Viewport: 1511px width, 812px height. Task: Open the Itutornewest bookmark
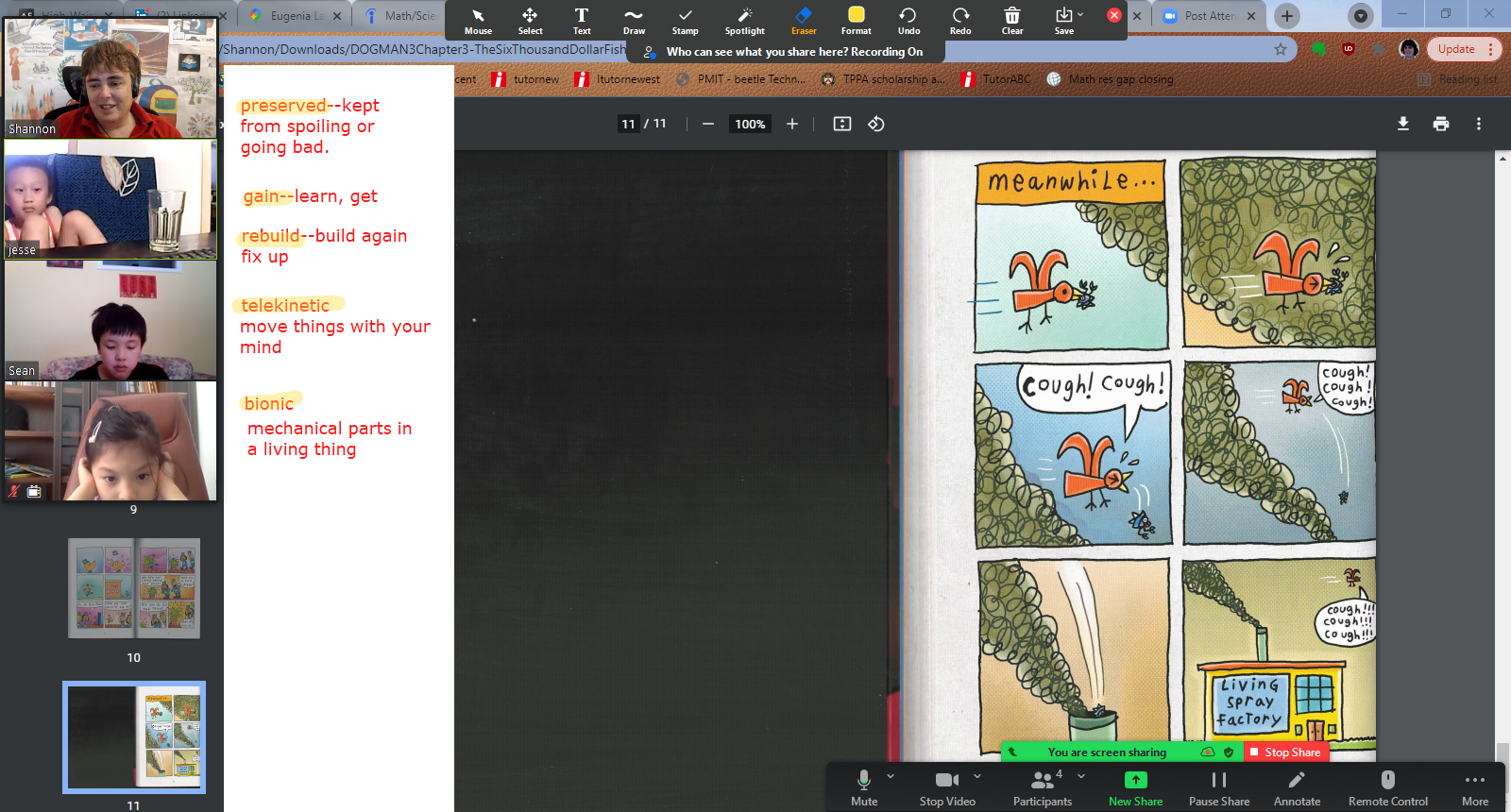[618, 79]
